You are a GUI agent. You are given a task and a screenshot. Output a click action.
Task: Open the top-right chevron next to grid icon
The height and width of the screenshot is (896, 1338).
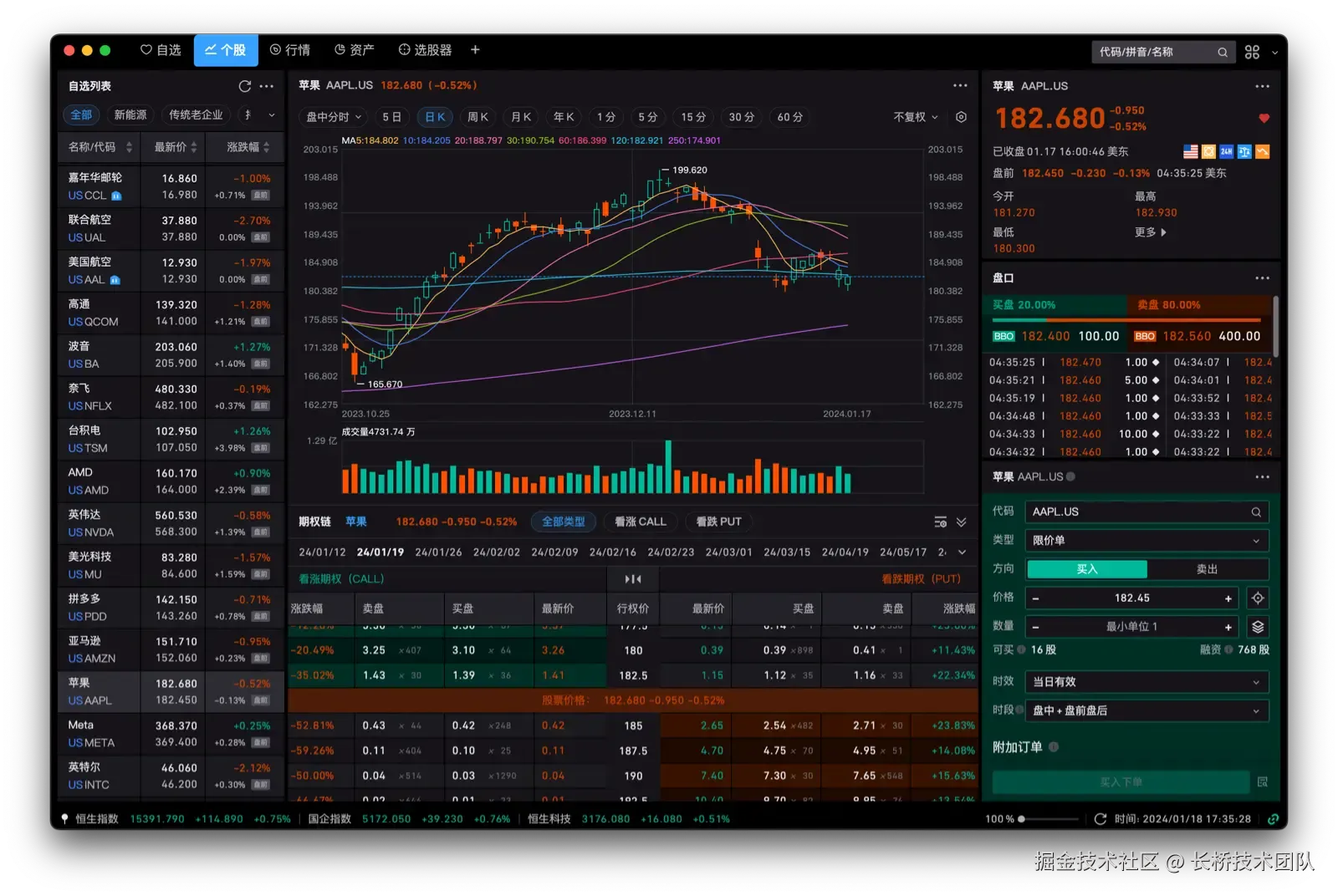point(1274,52)
